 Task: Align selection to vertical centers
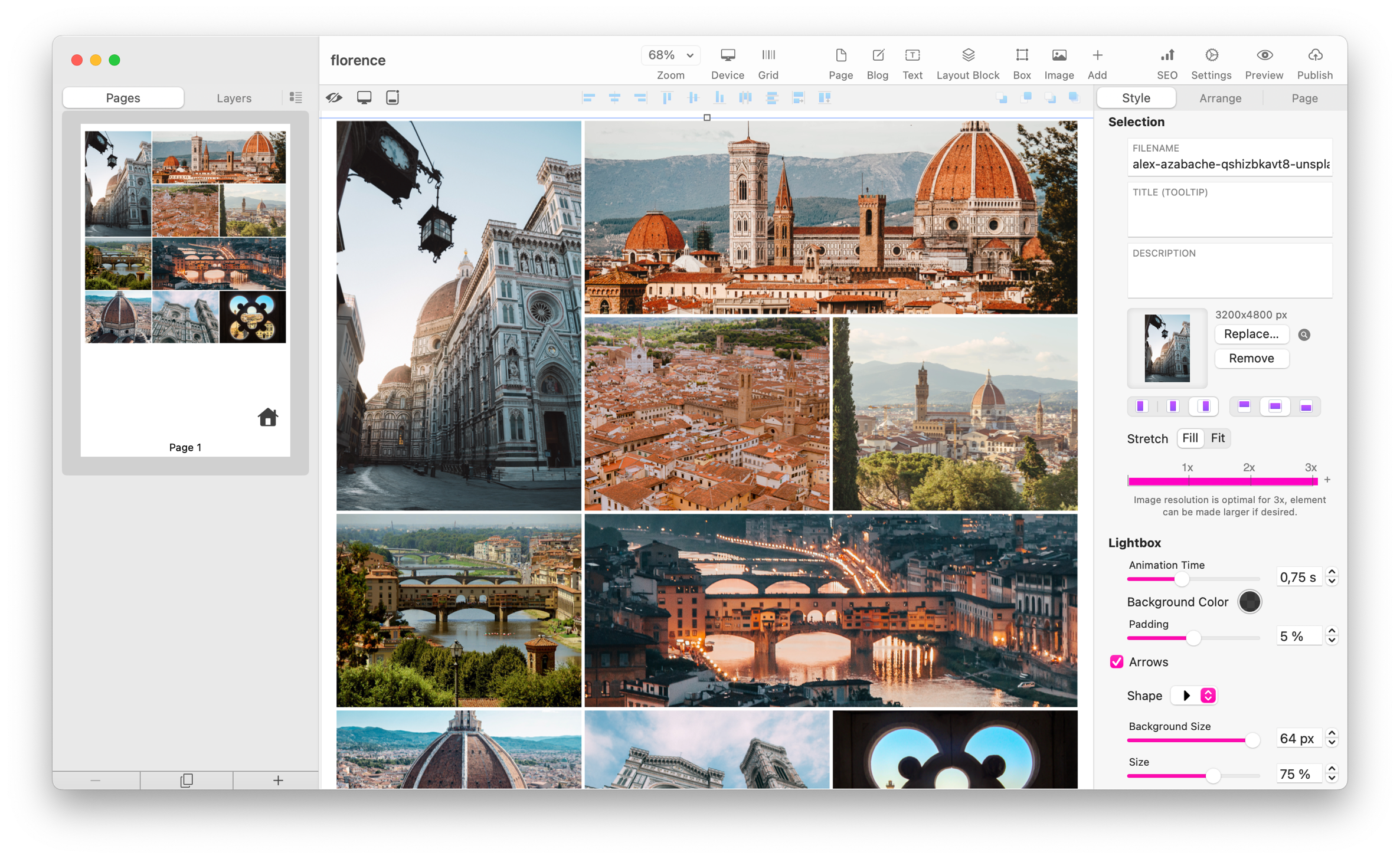click(693, 98)
